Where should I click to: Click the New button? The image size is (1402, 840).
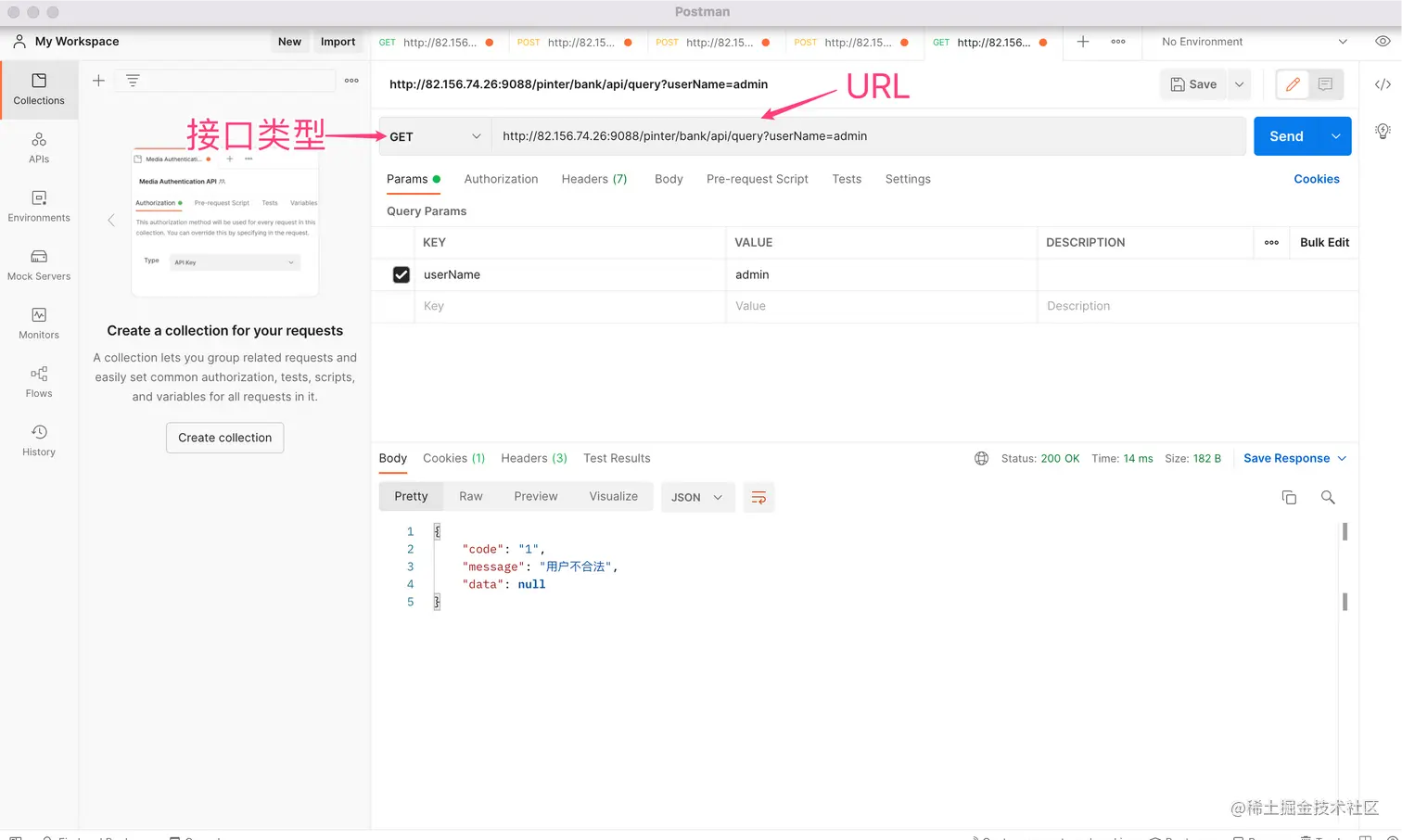pyautogui.click(x=289, y=42)
